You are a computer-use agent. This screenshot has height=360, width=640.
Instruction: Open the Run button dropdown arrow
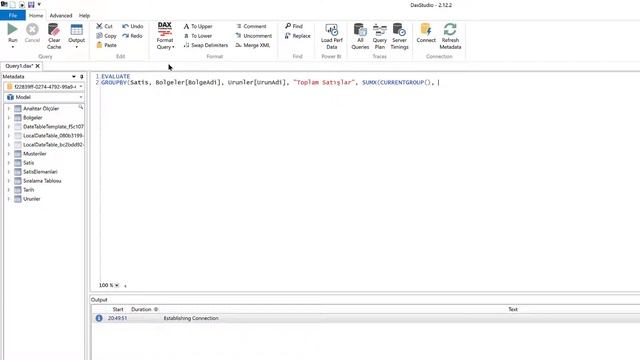coord(13,47)
